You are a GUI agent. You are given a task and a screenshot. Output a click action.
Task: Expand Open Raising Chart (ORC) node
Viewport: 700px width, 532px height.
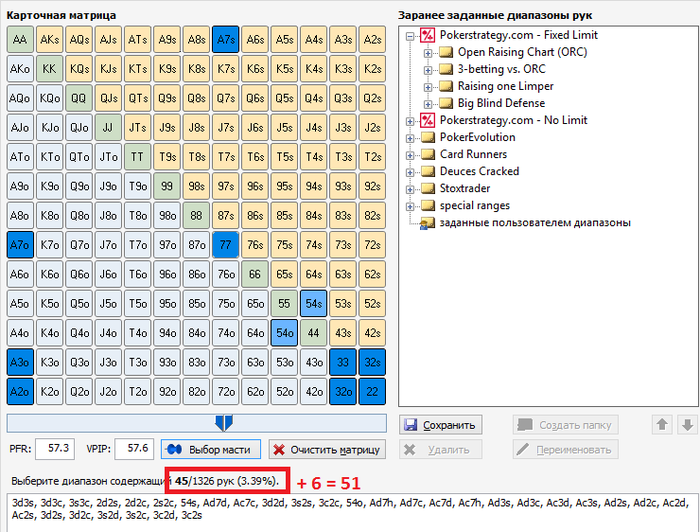(428, 53)
